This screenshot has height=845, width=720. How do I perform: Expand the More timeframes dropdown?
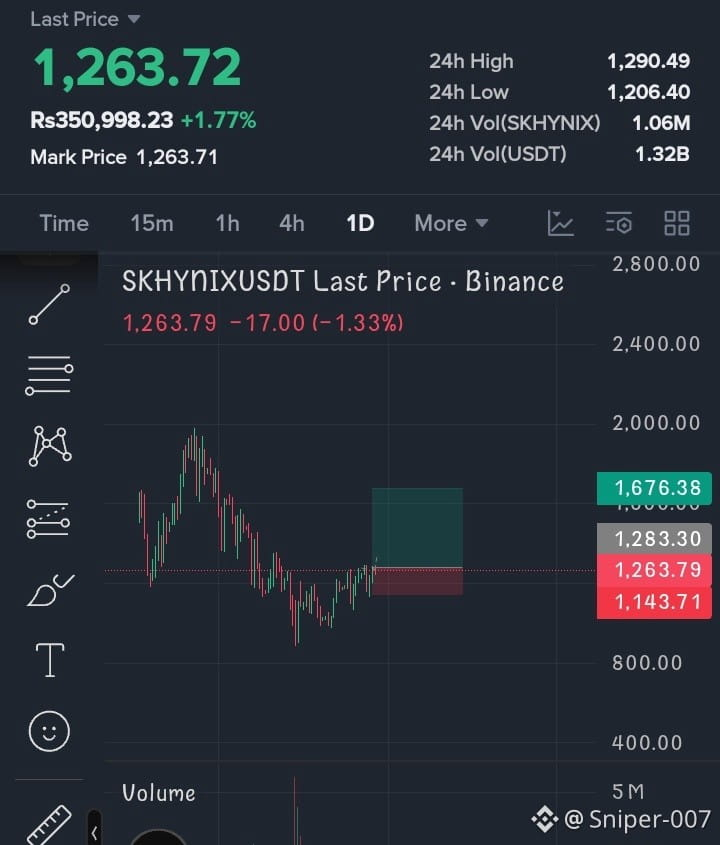(x=451, y=223)
